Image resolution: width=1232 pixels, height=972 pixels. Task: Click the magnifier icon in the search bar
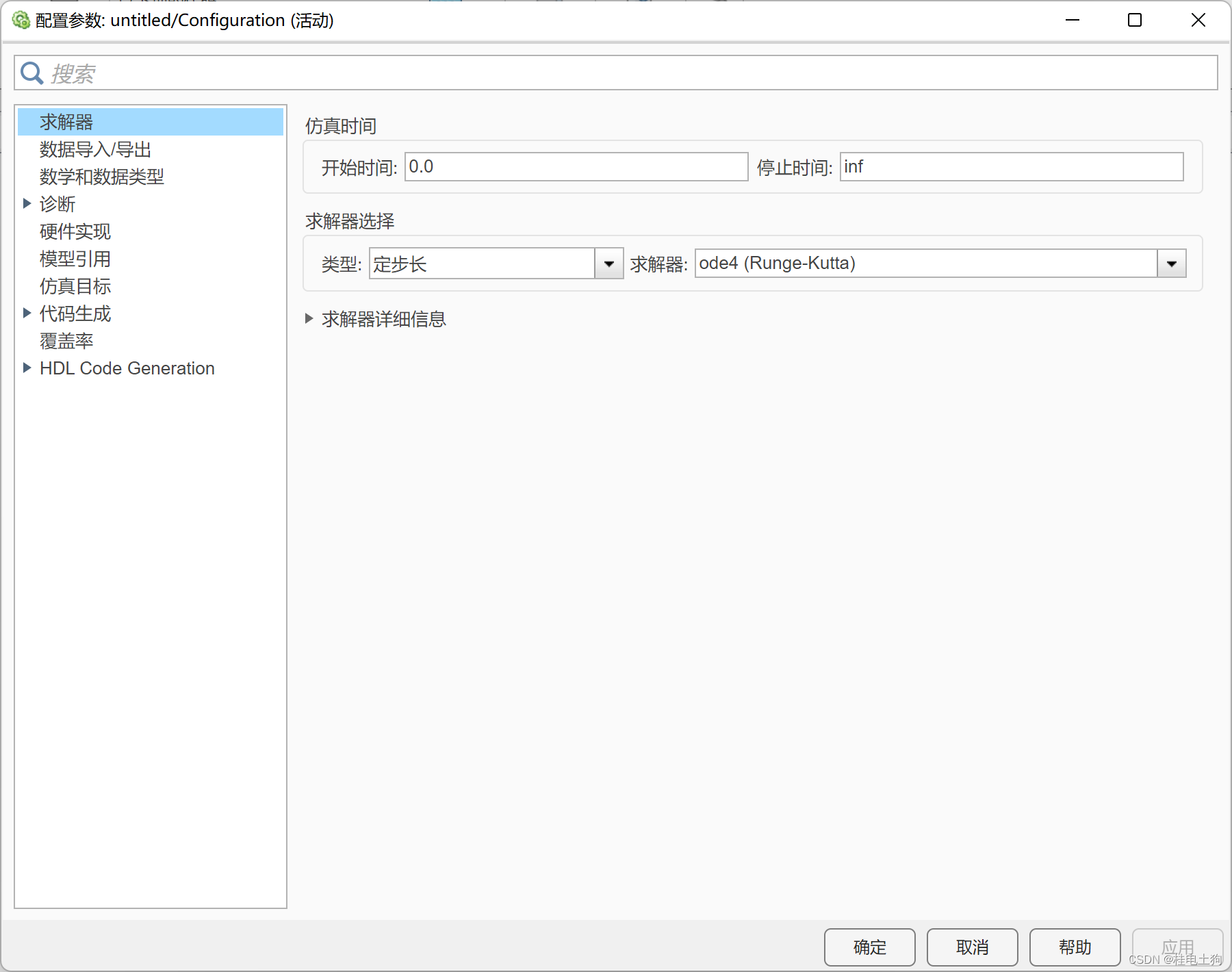(31, 73)
